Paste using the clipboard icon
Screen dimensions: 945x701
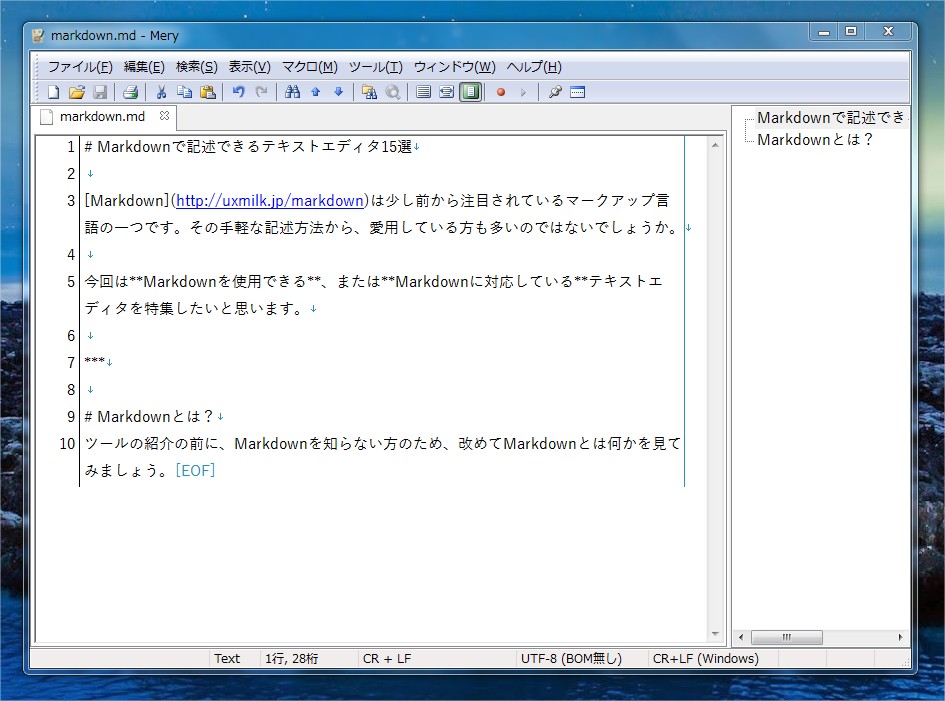(208, 92)
